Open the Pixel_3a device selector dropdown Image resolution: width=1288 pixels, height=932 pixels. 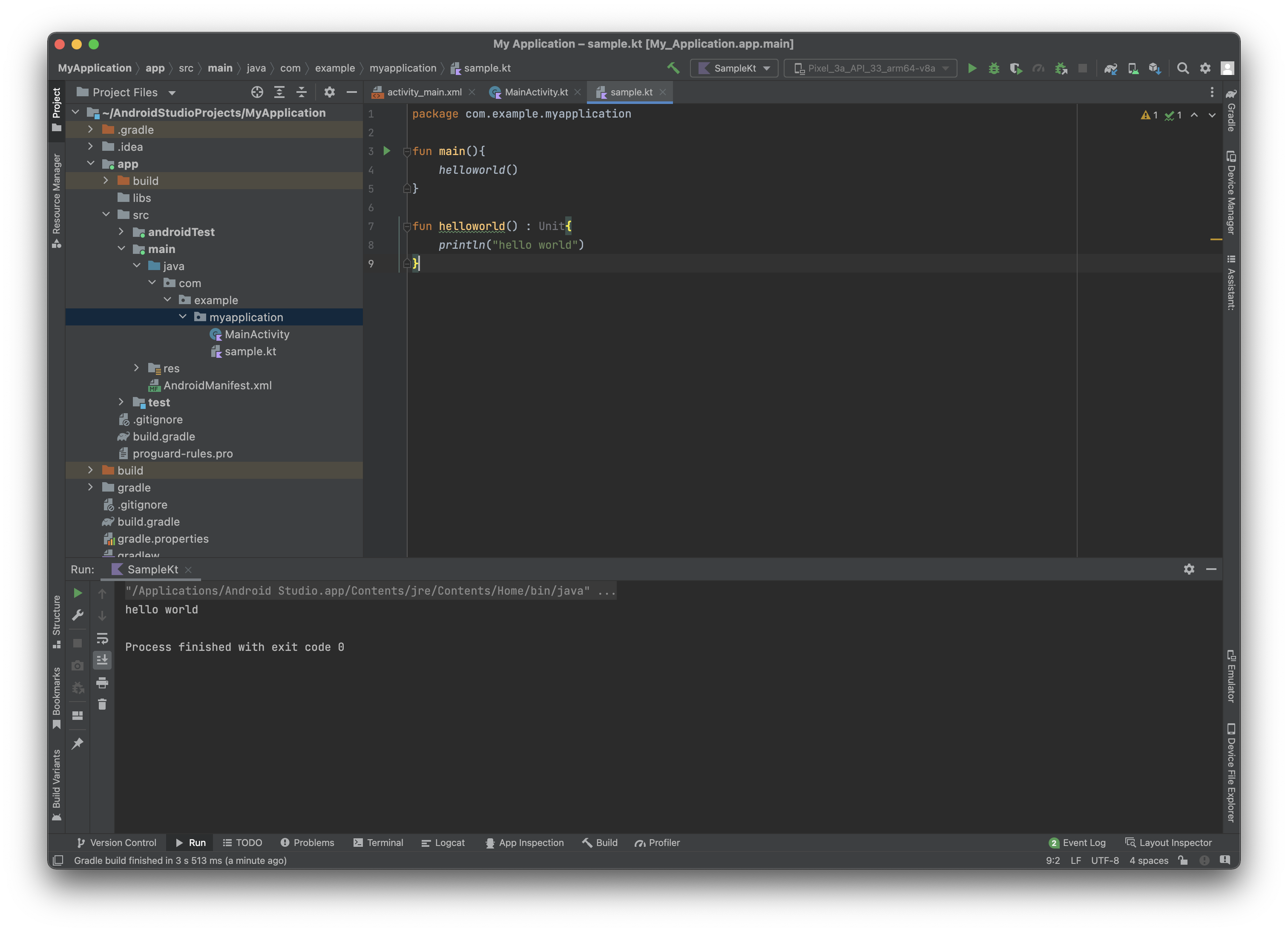[x=870, y=68]
